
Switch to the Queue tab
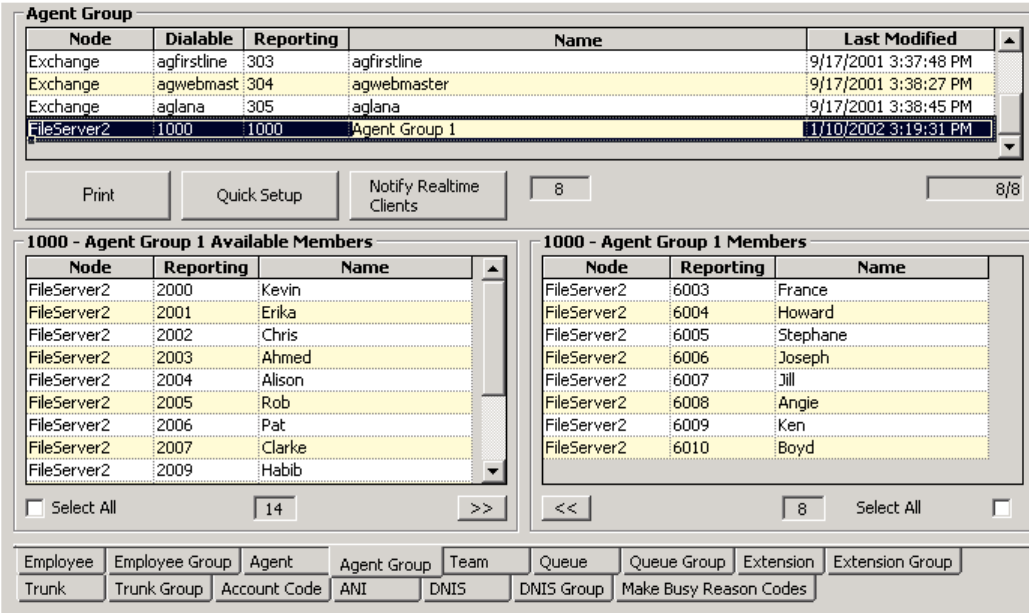[x=576, y=562]
